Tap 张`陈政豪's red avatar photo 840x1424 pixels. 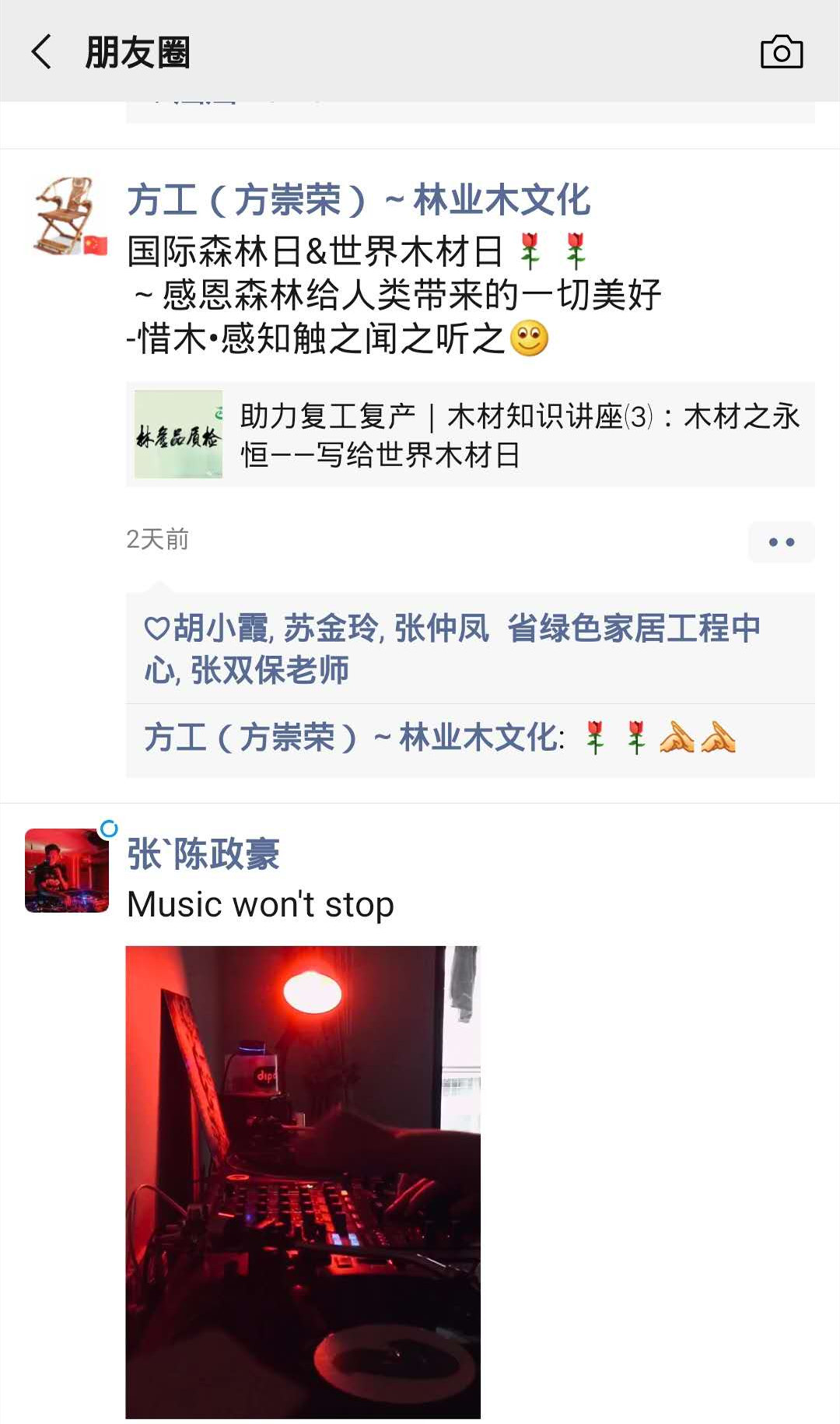(x=67, y=870)
